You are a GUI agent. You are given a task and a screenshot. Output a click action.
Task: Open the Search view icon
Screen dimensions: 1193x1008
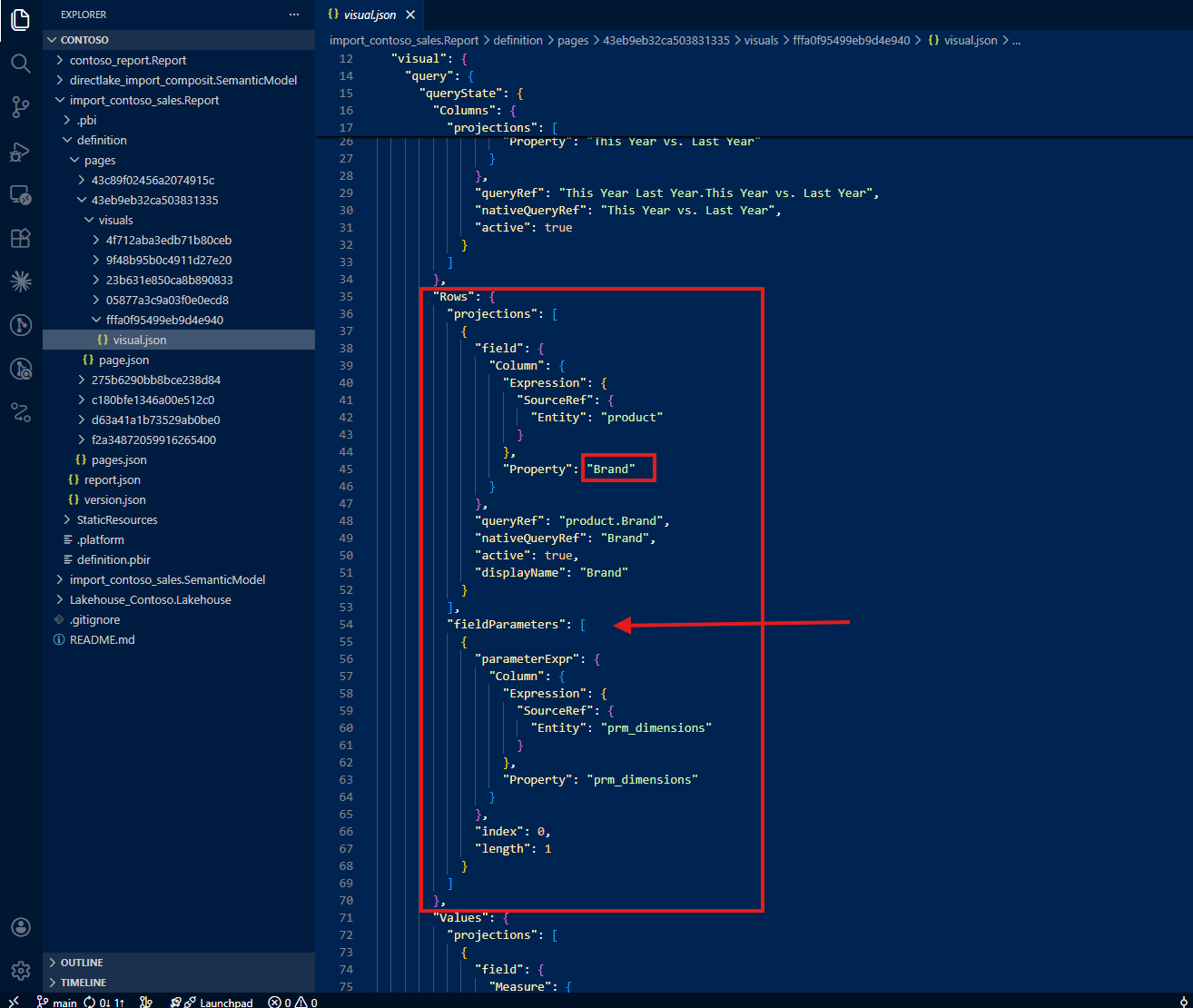pyautogui.click(x=20, y=63)
